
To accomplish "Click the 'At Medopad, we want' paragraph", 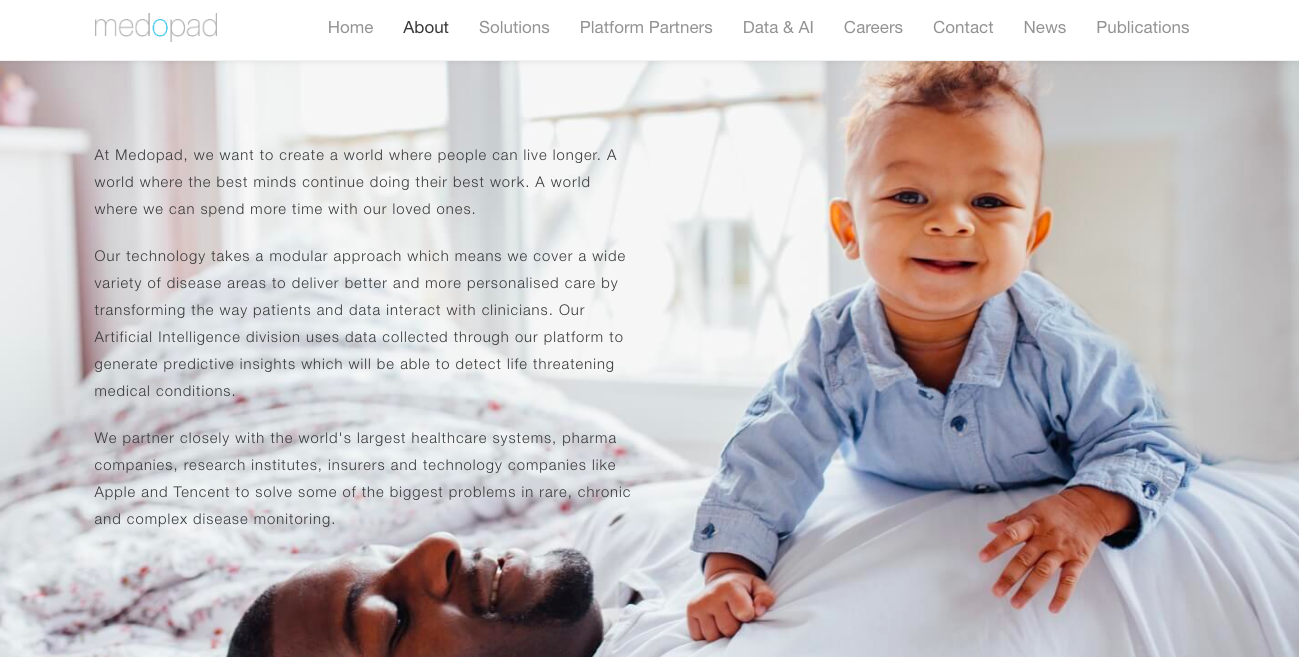I will 355,182.
